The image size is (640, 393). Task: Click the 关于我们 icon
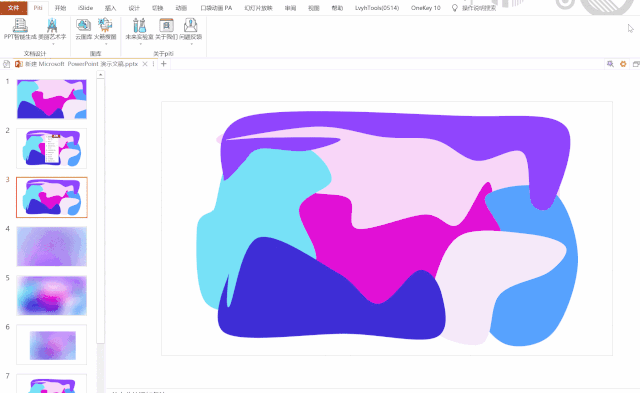click(x=167, y=25)
